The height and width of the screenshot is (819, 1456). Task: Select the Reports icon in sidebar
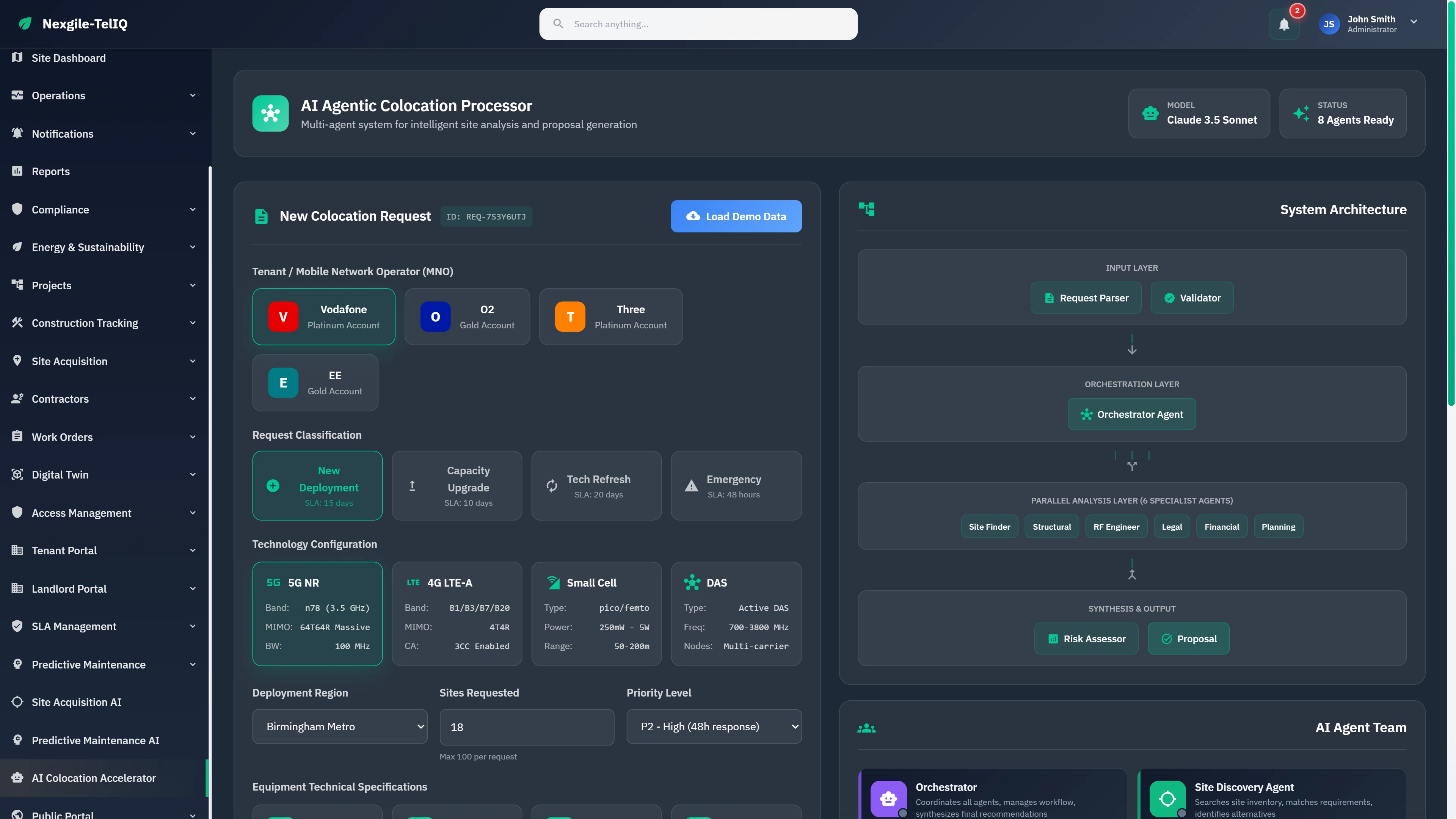[16, 171]
